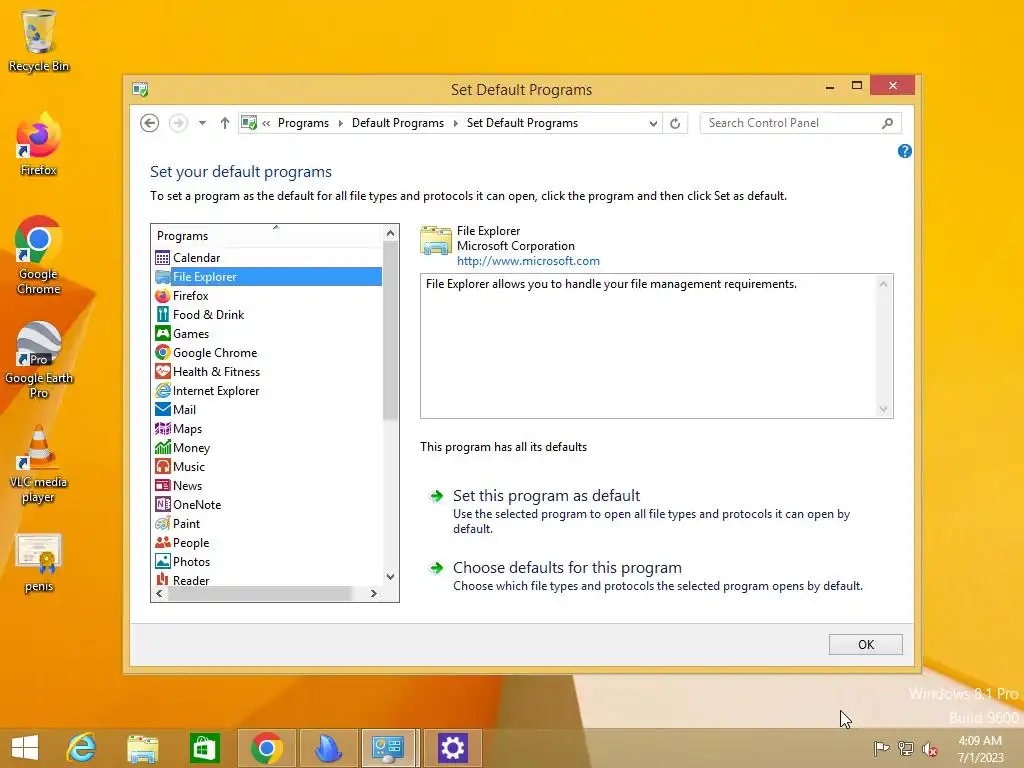Go to Default Programs breadcrumb
Viewport: 1024px width, 768px height.
tap(398, 123)
